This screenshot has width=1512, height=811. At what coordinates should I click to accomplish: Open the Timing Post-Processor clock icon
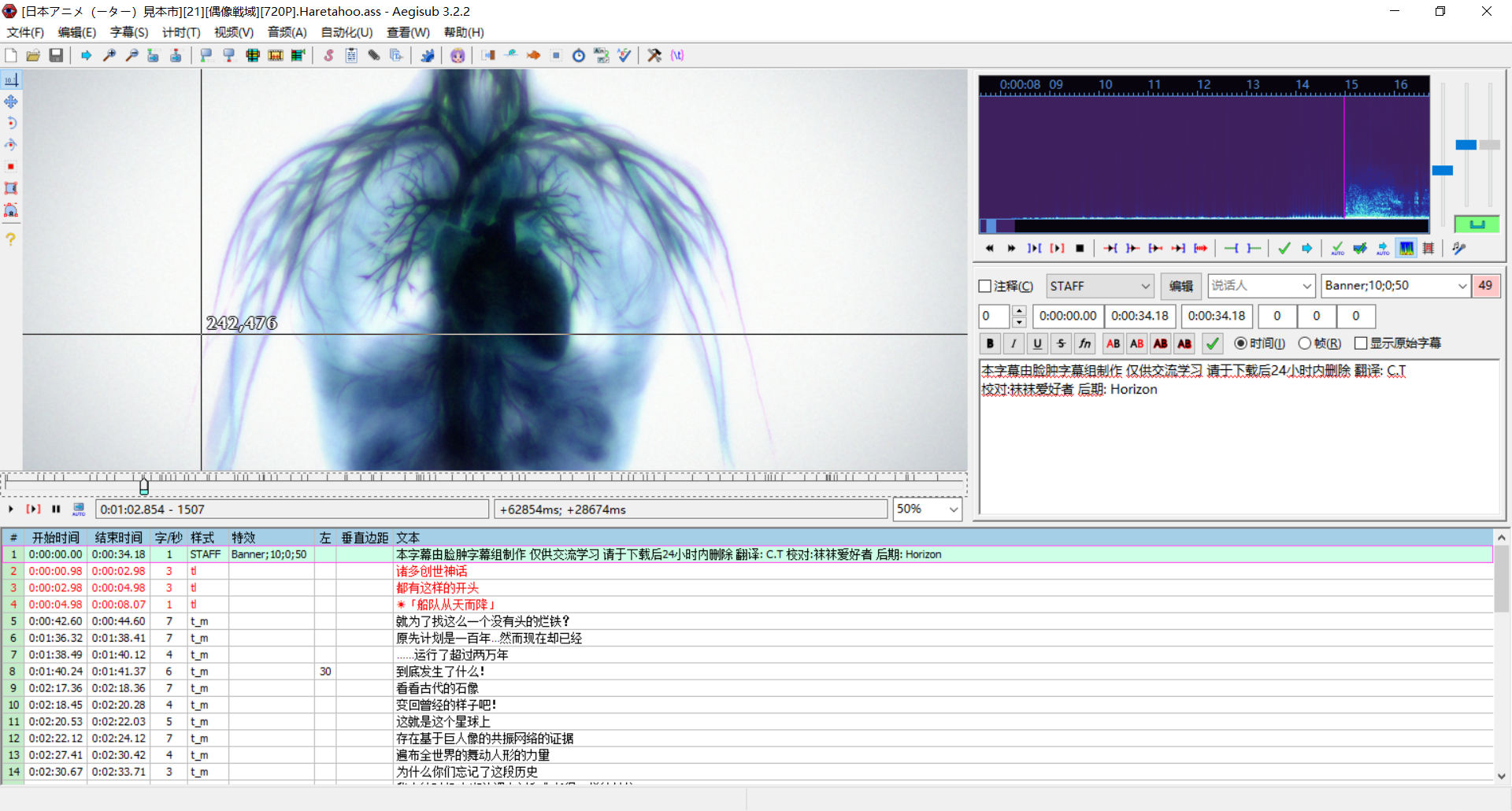pyautogui.click(x=579, y=55)
